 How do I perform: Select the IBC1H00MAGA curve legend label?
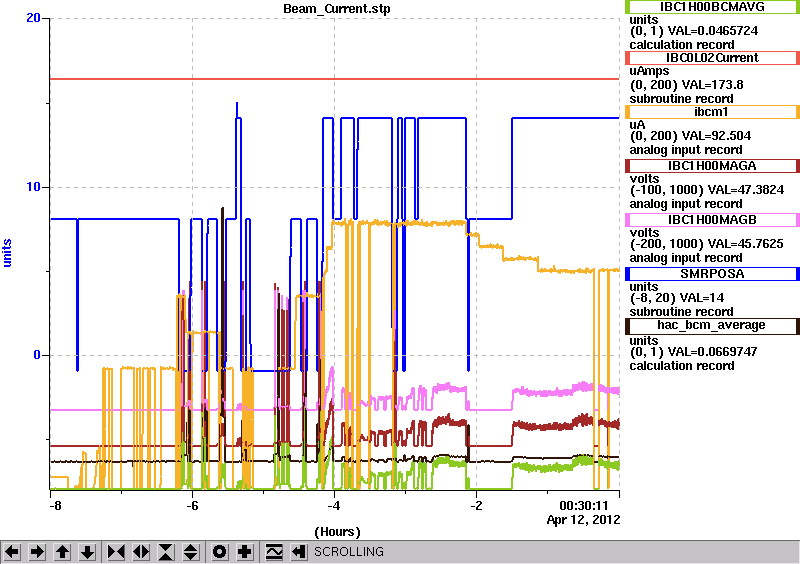pos(712,166)
